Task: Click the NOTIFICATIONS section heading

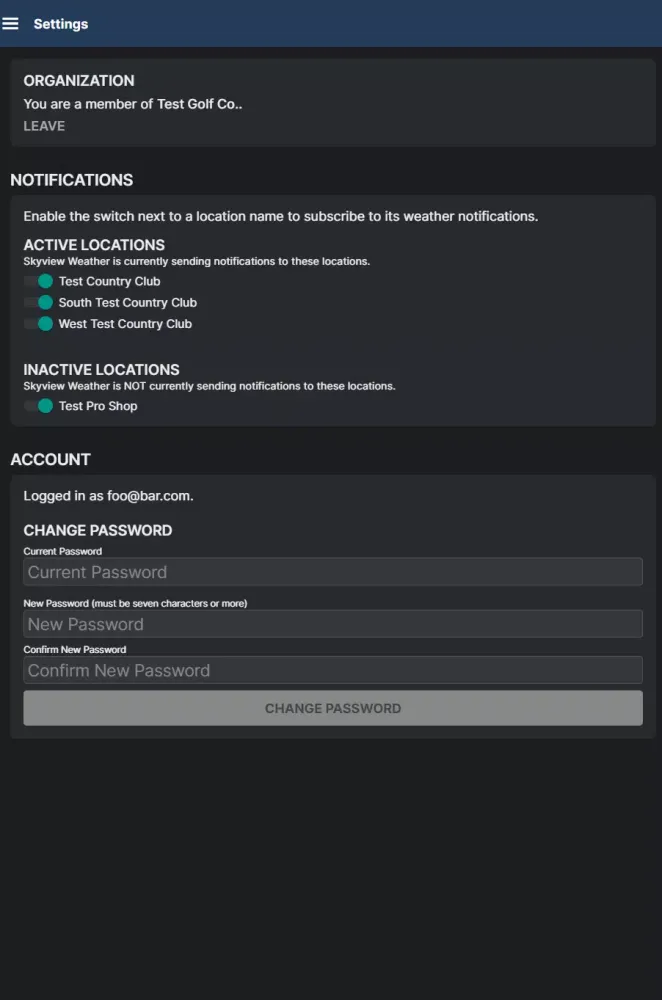Action: [x=71, y=180]
